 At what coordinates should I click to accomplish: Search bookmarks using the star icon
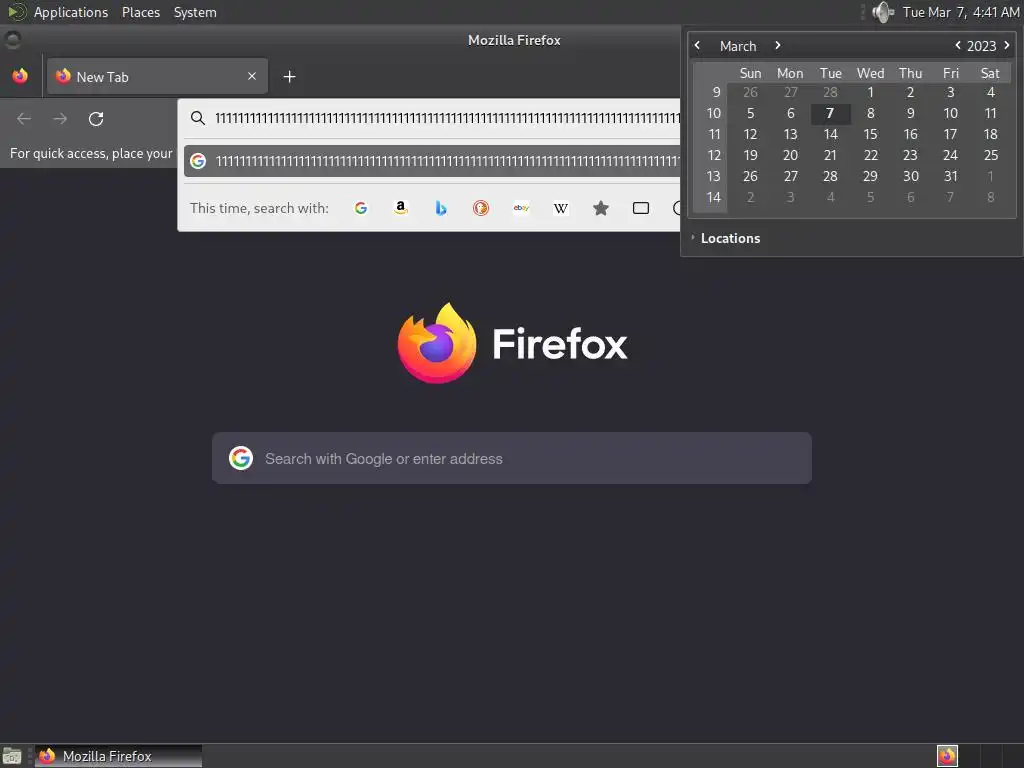click(x=601, y=208)
